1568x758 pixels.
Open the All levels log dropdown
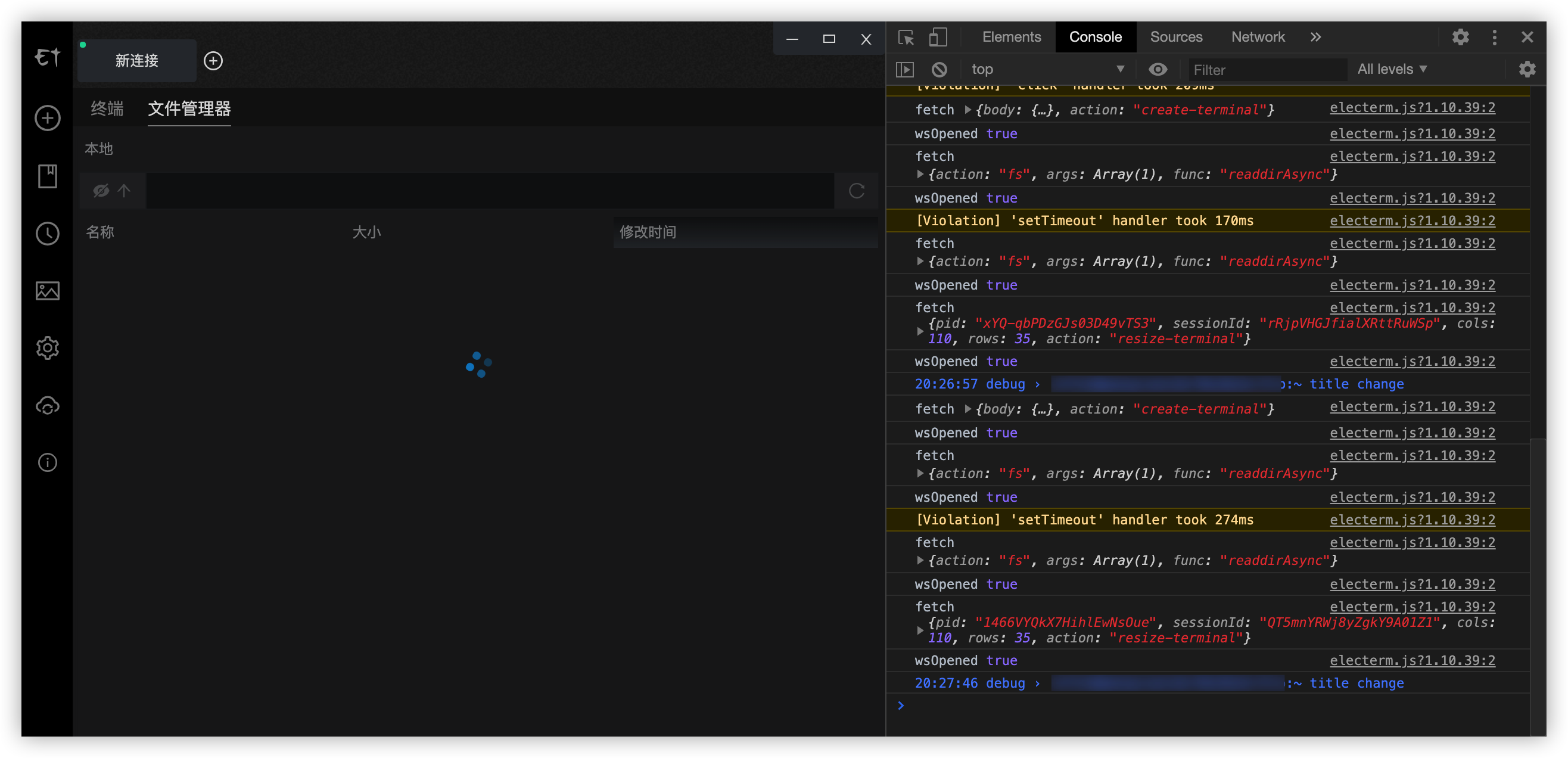coord(1392,69)
